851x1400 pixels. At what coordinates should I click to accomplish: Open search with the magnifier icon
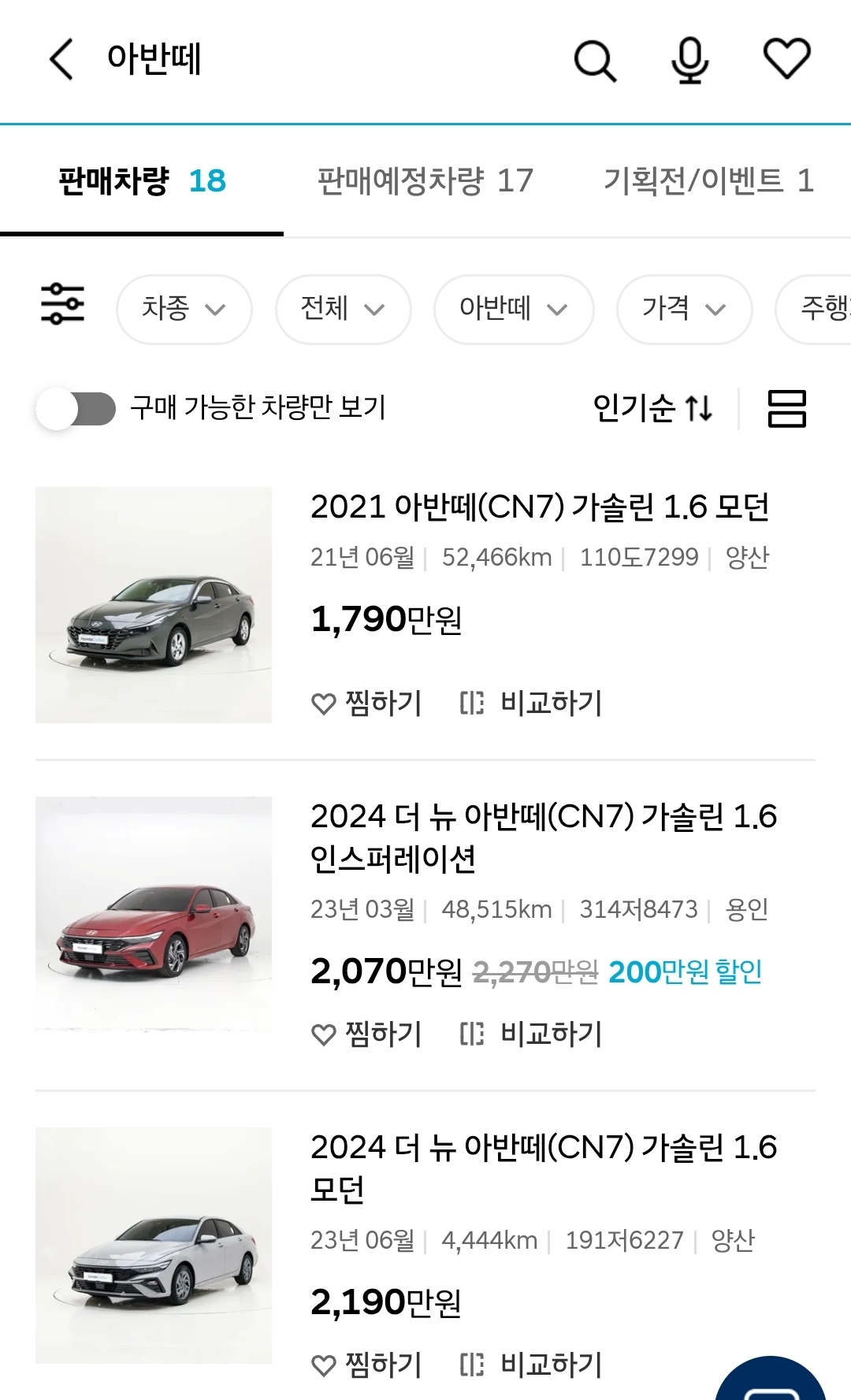[594, 61]
